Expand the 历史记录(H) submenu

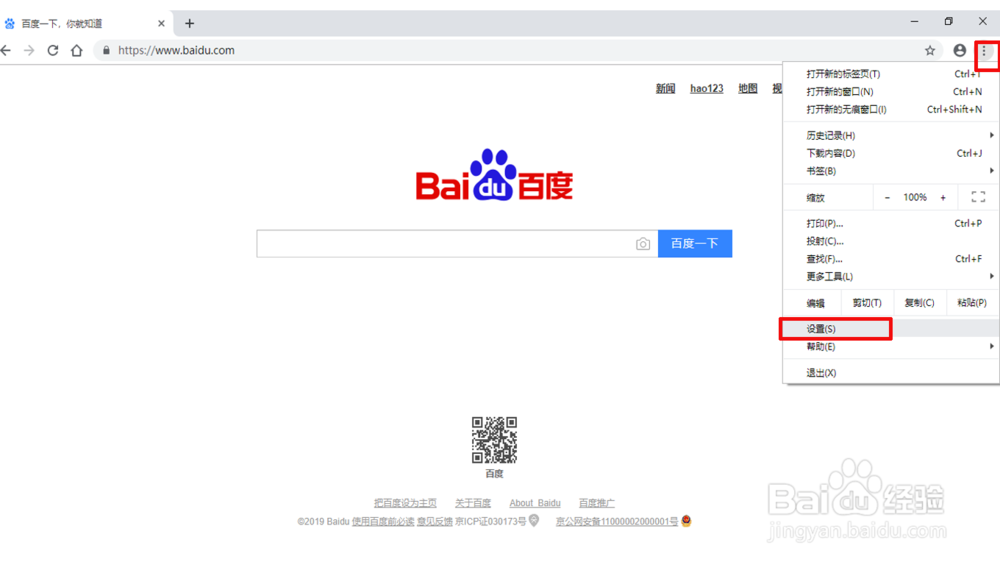(x=892, y=135)
